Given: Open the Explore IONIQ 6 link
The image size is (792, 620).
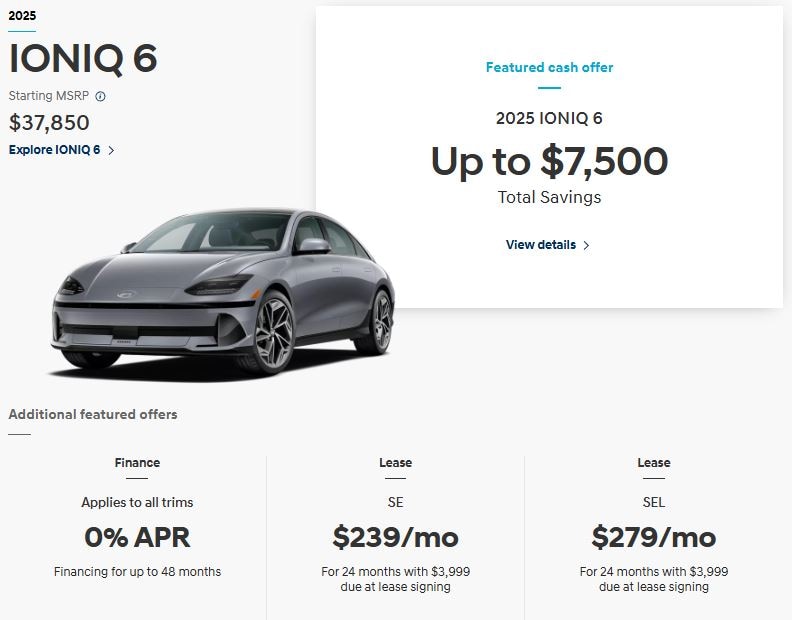Looking at the screenshot, I should 55,150.
